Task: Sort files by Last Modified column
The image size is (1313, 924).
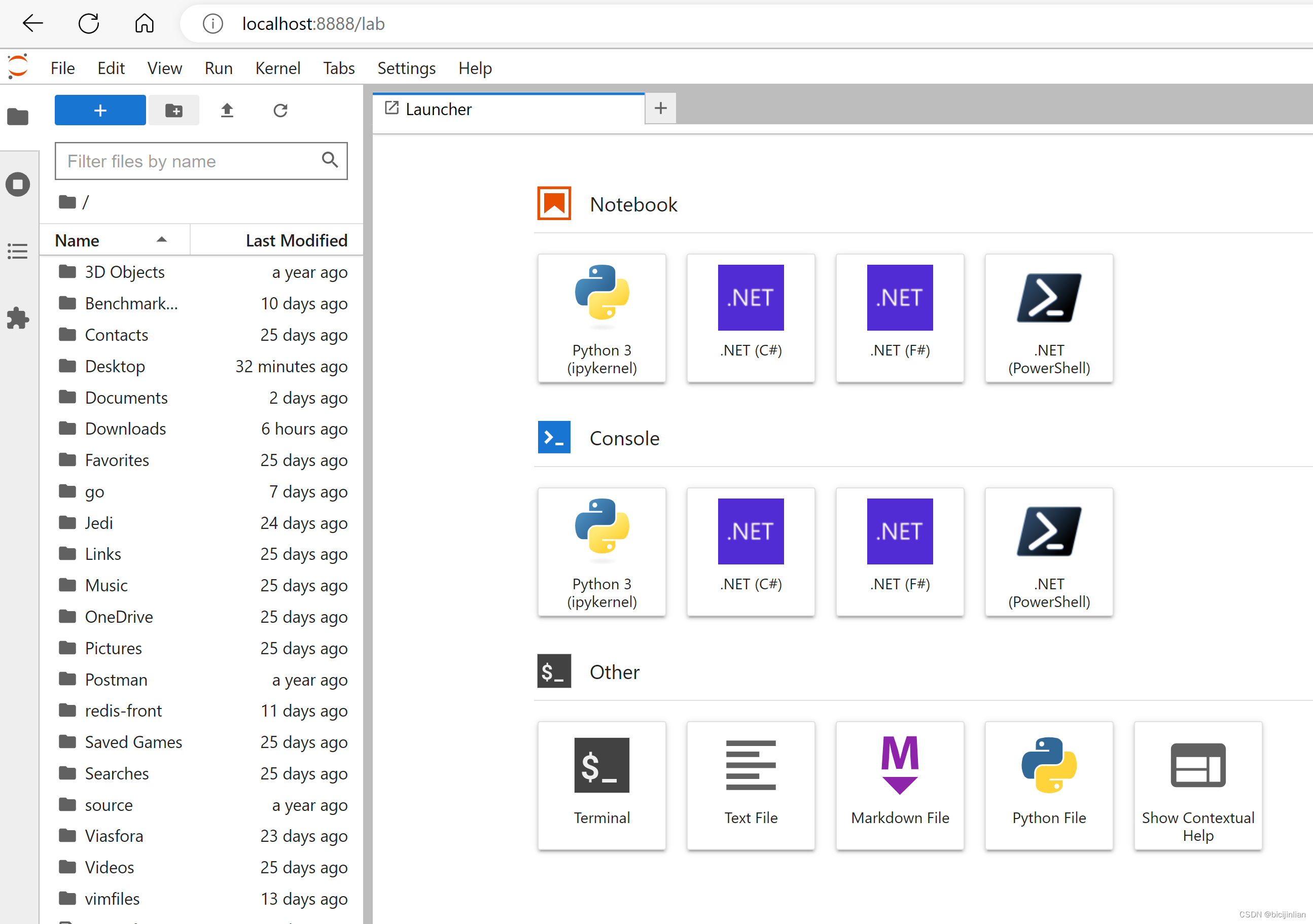Action: pos(296,240)
